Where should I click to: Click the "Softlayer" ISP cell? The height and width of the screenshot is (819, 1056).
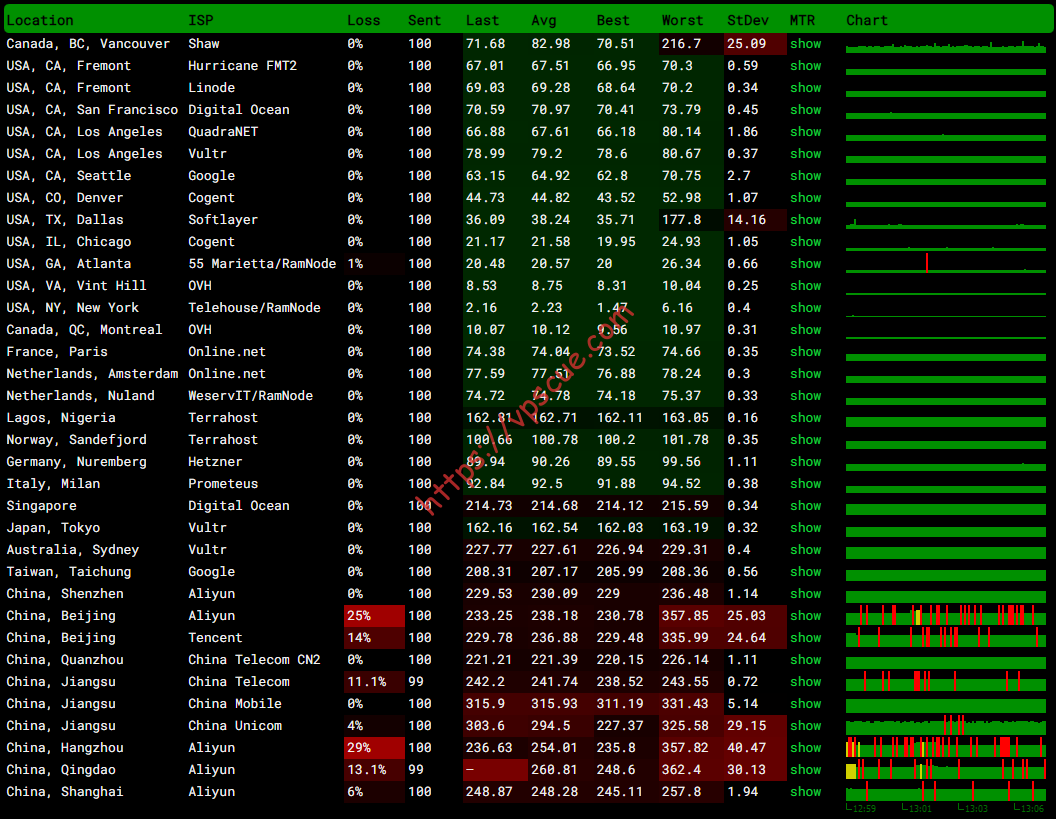pyautogui.click(x=223, y=220)
